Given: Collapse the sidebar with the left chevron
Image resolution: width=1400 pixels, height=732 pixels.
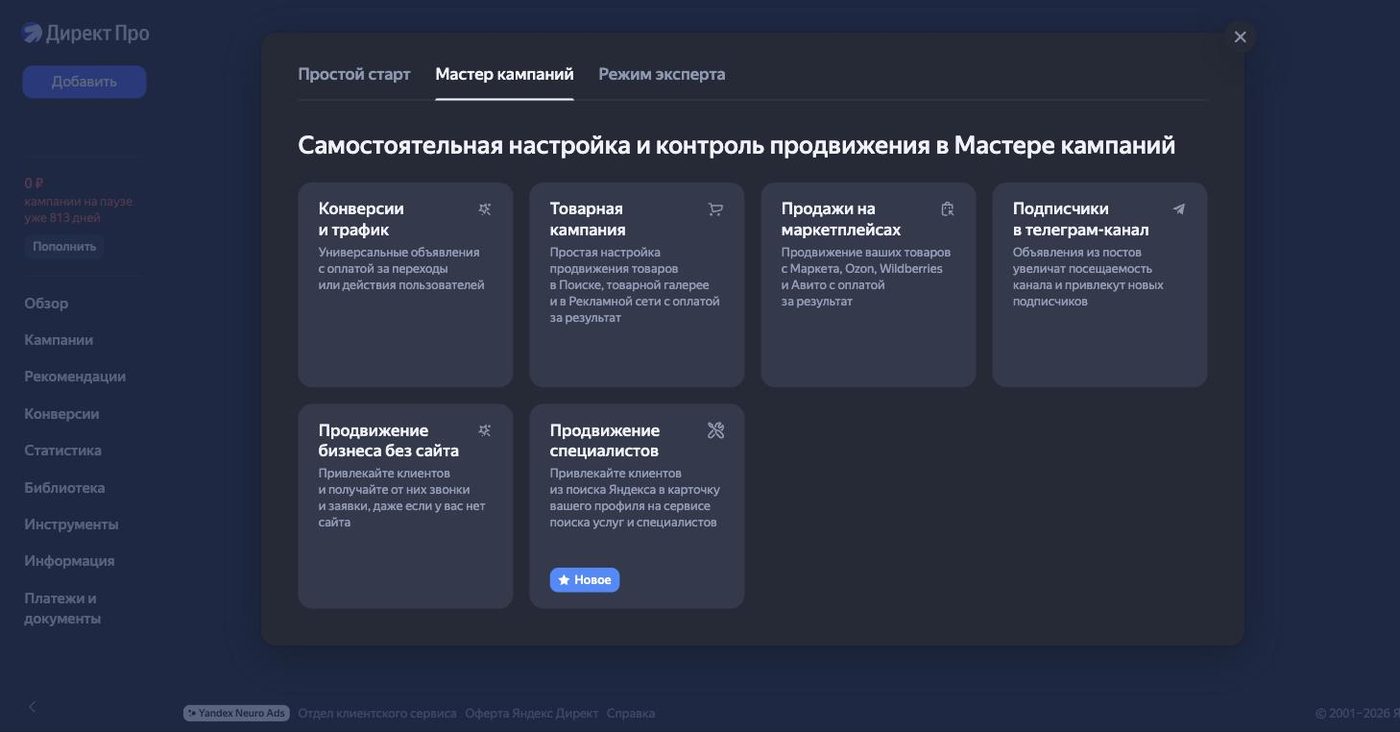Looking at the screenshot, I should click(32, 707).
